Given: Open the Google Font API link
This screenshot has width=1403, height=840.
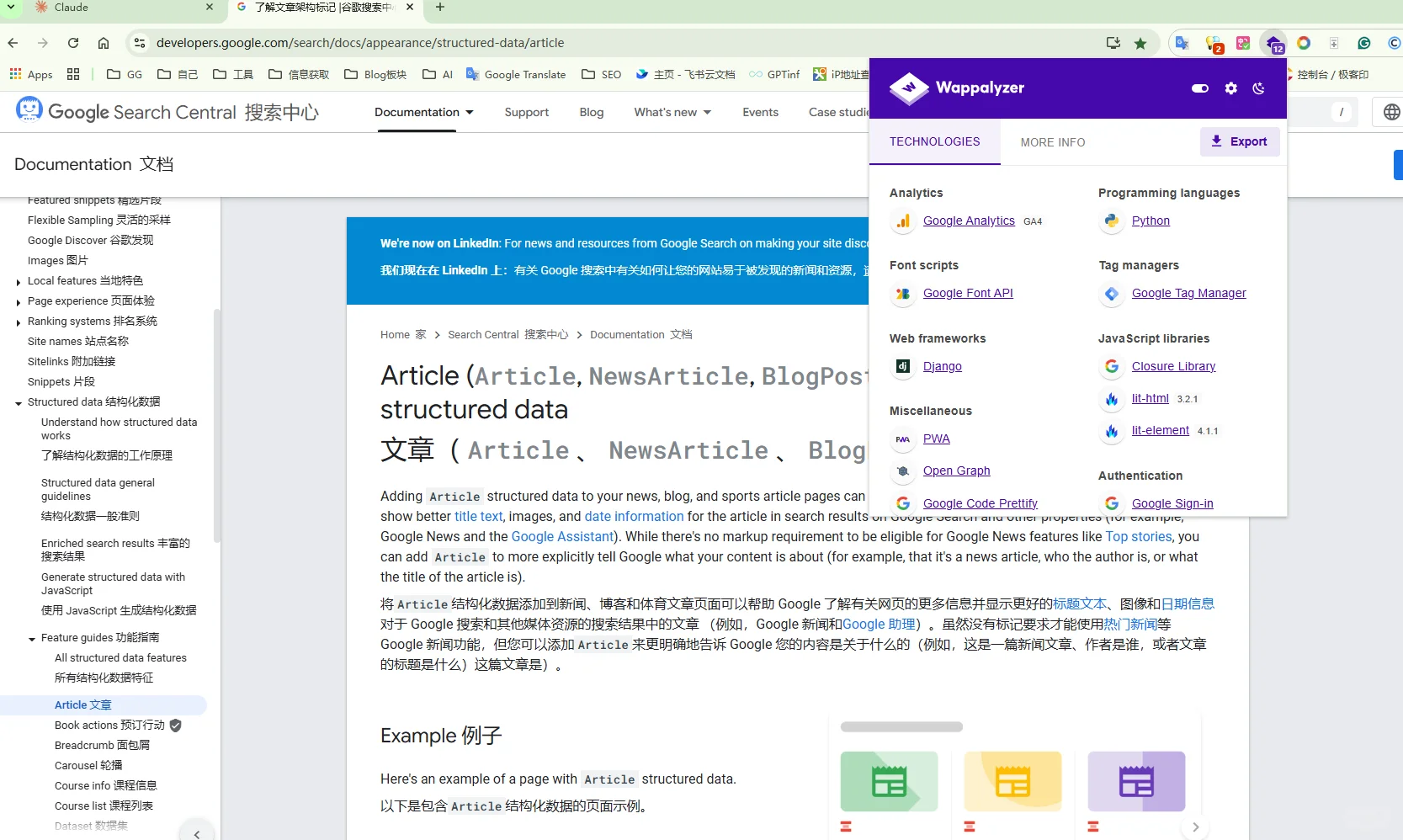Looking at the screenshot, I should (x=968, y=293).
